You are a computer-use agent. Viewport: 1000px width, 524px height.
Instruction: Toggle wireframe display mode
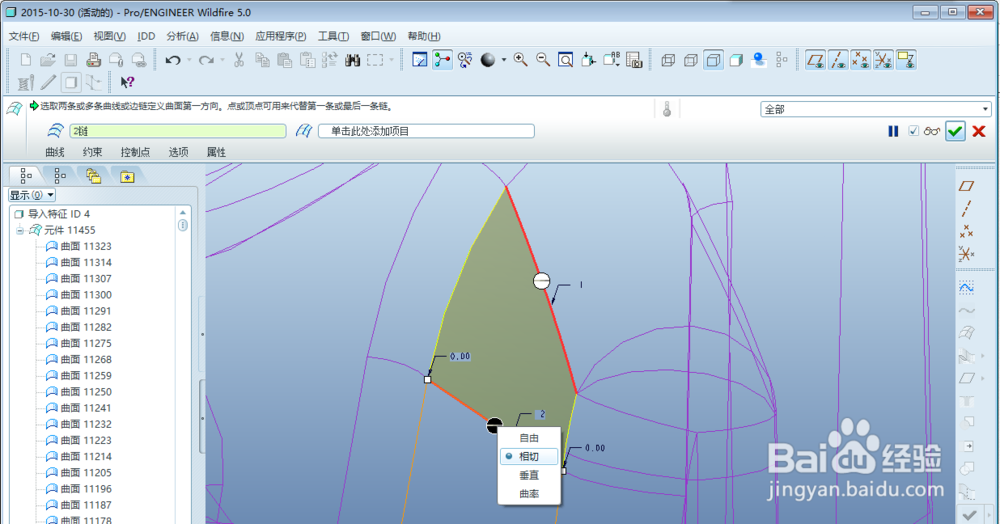click(x=668, y=60)
